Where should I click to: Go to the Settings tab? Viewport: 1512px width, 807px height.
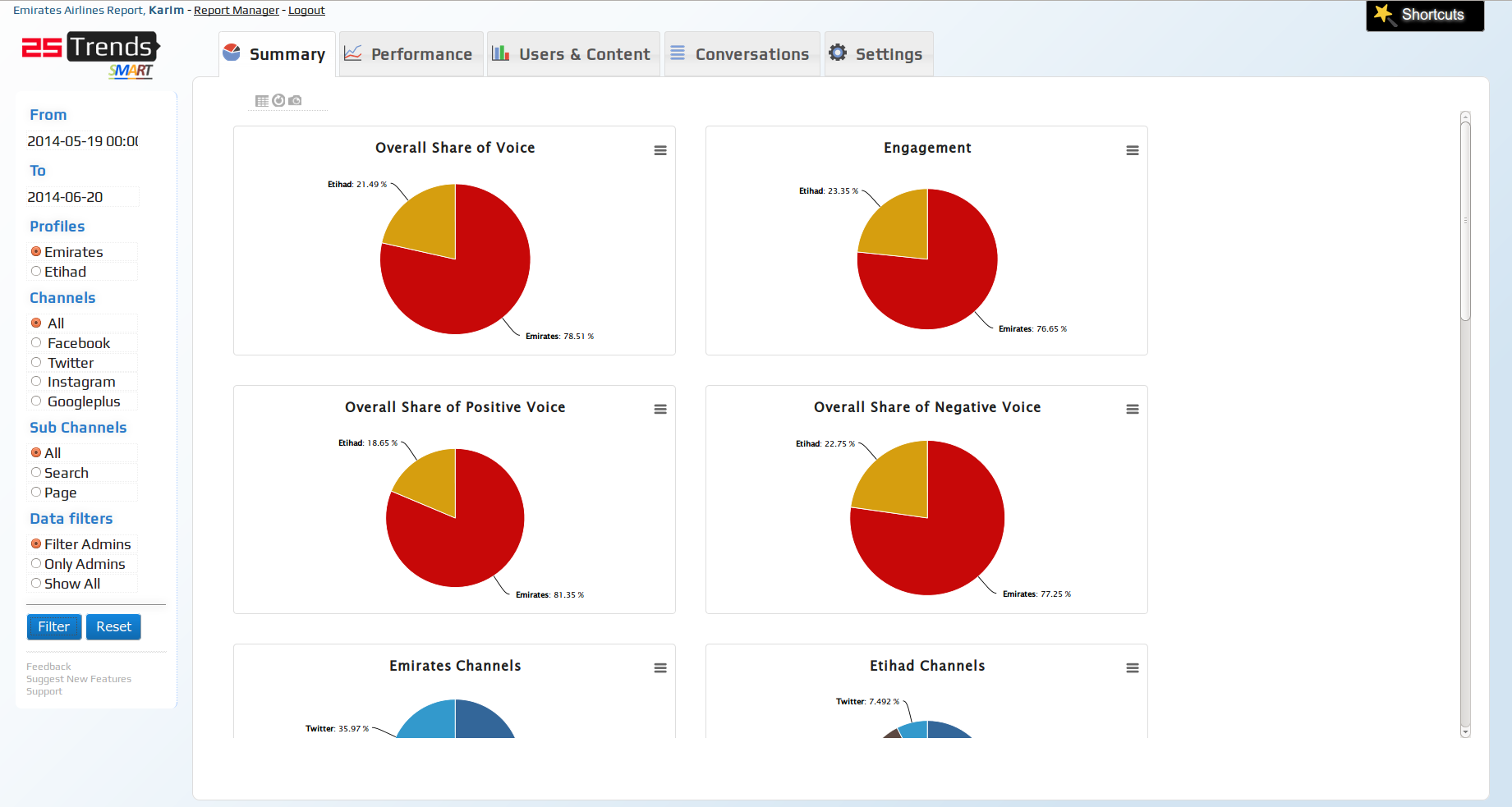[x=878, y=54]
